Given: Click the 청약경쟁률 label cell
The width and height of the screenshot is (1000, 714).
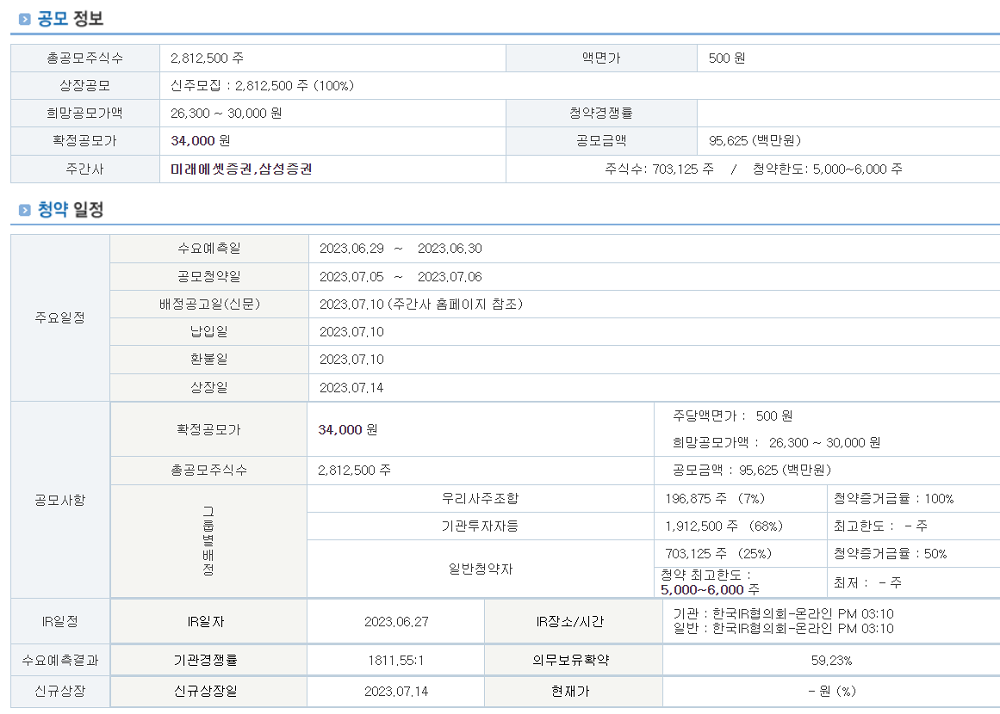Looking at the screenshot, I should pos(601,113).
